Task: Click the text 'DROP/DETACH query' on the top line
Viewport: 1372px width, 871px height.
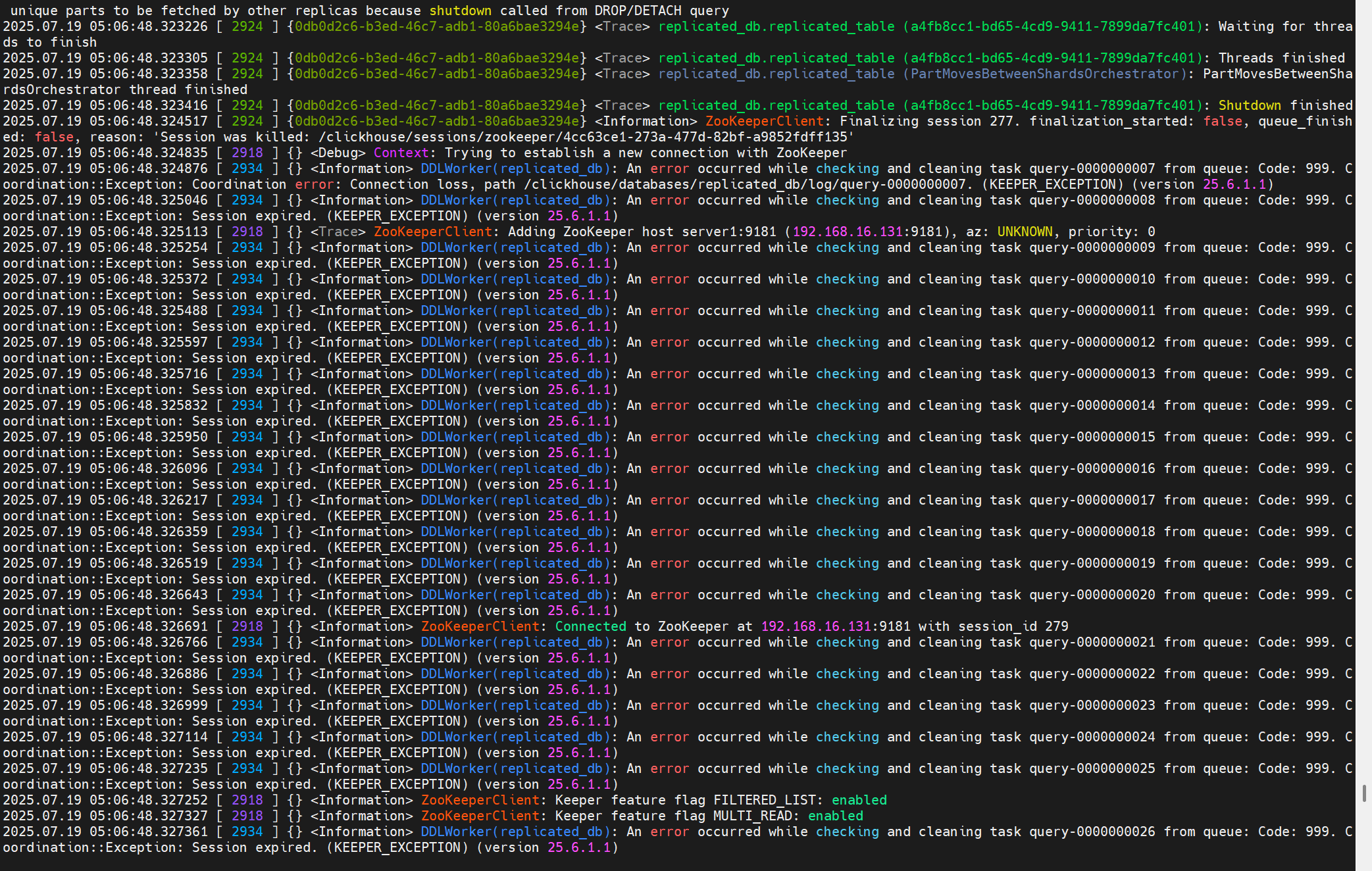Action: (662, 11)
